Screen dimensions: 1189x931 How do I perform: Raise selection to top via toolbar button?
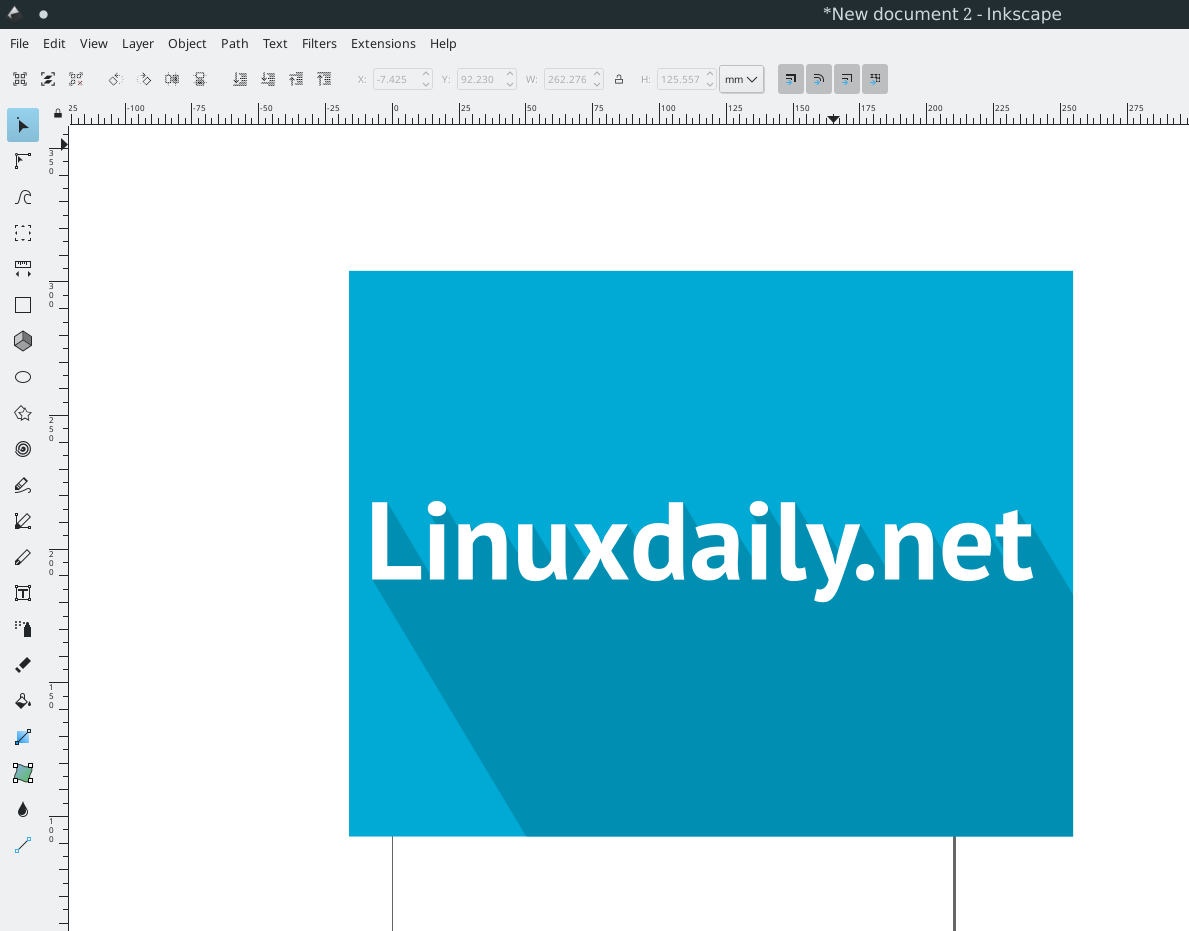click(x=323, y=79)
